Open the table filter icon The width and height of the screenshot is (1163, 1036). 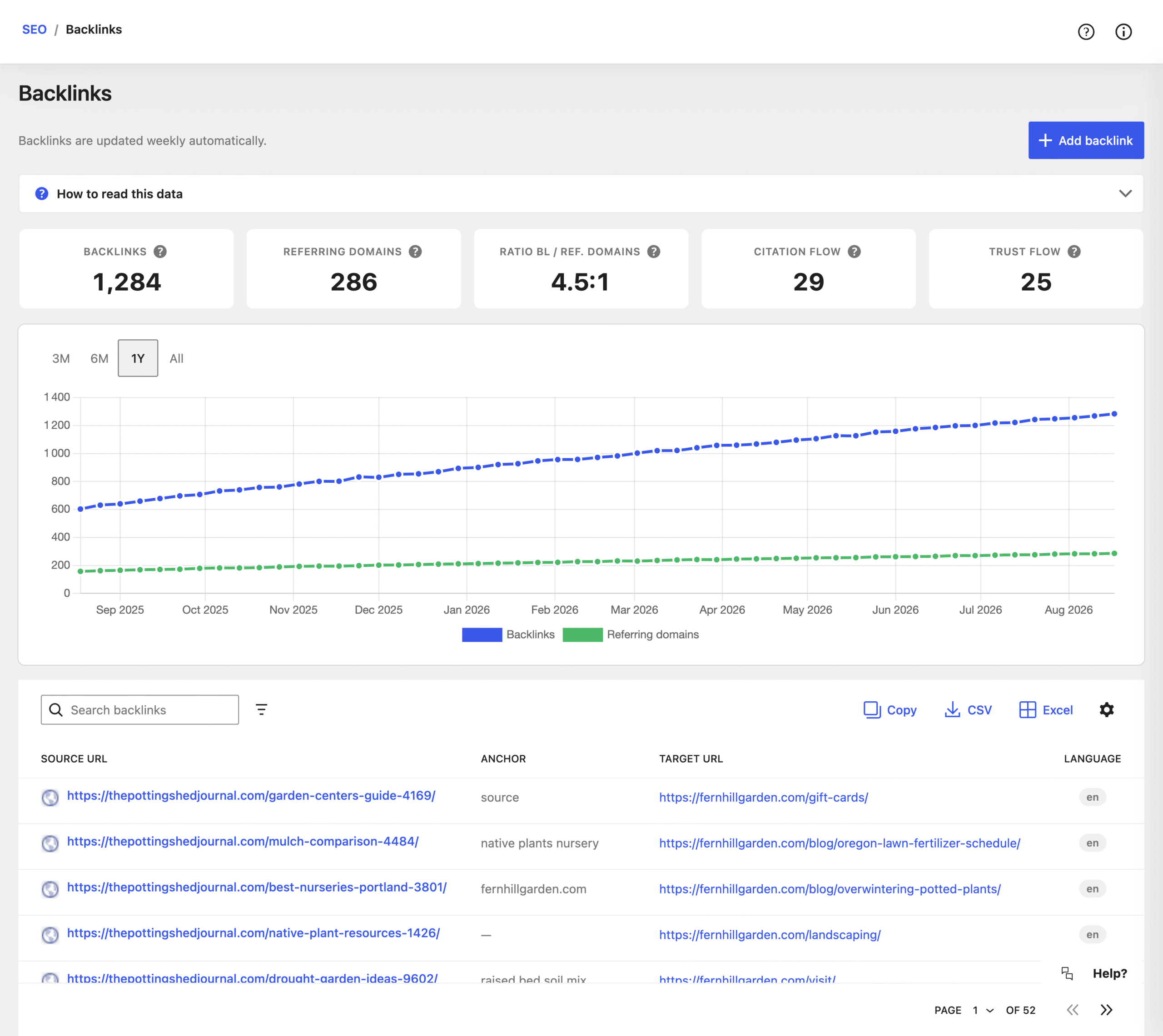[x=261, y=709]
